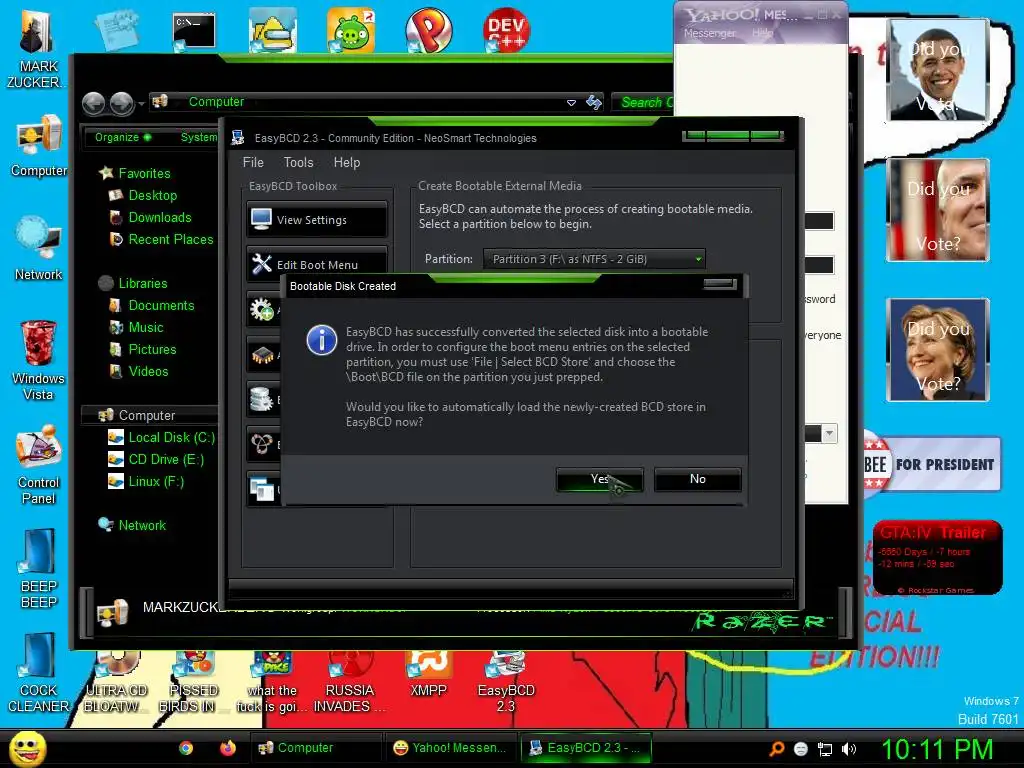The image size is (1024, 768).
Task: Open Firefox from the taskbar
Action: pyautogui.click(x=227, y=748)
